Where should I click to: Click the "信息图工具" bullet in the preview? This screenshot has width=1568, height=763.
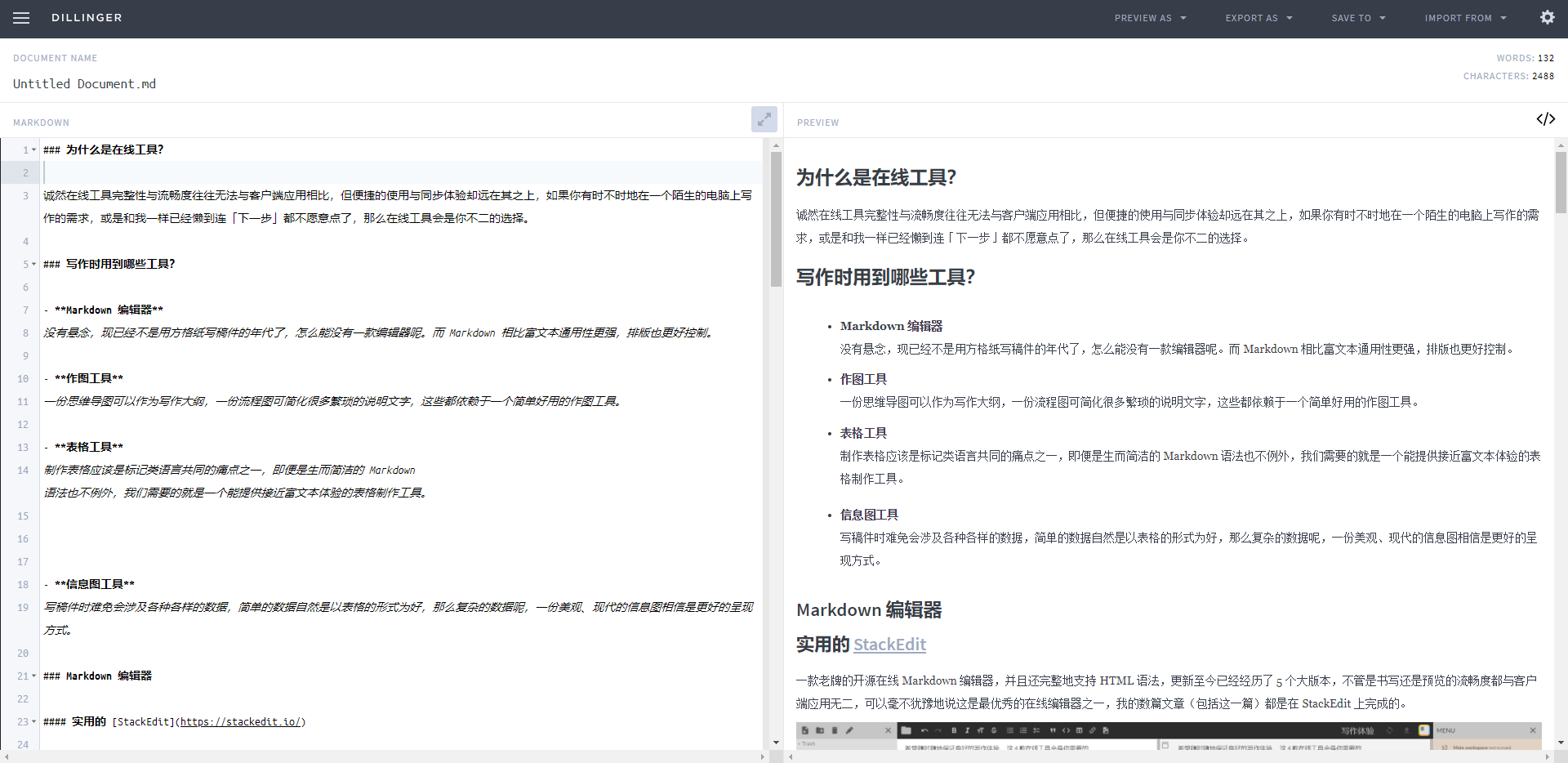tap(869, 515)
